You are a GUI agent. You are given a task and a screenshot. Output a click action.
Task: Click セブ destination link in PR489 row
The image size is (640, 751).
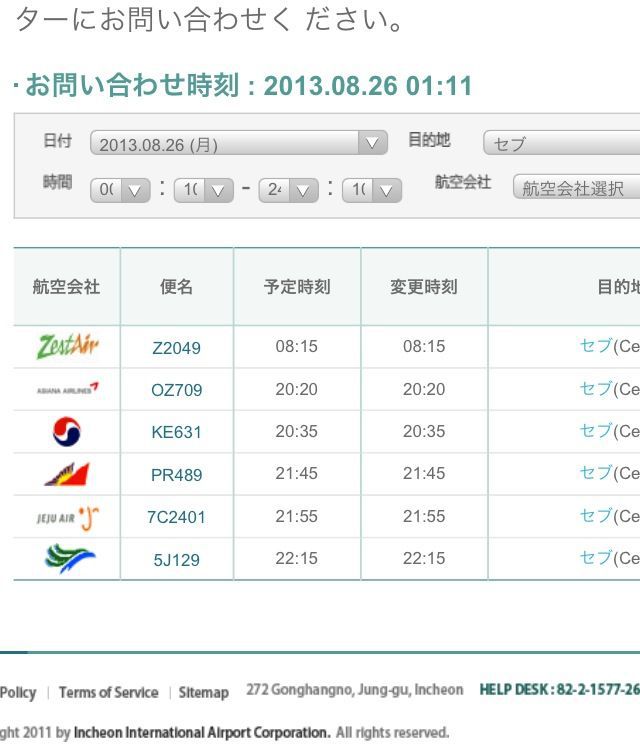596,473
